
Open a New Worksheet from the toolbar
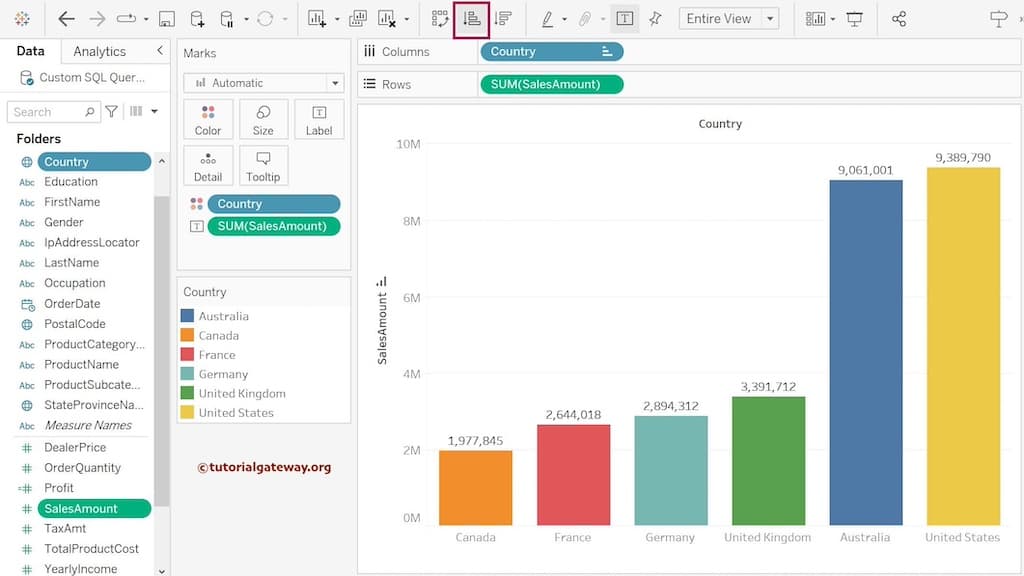315,16
